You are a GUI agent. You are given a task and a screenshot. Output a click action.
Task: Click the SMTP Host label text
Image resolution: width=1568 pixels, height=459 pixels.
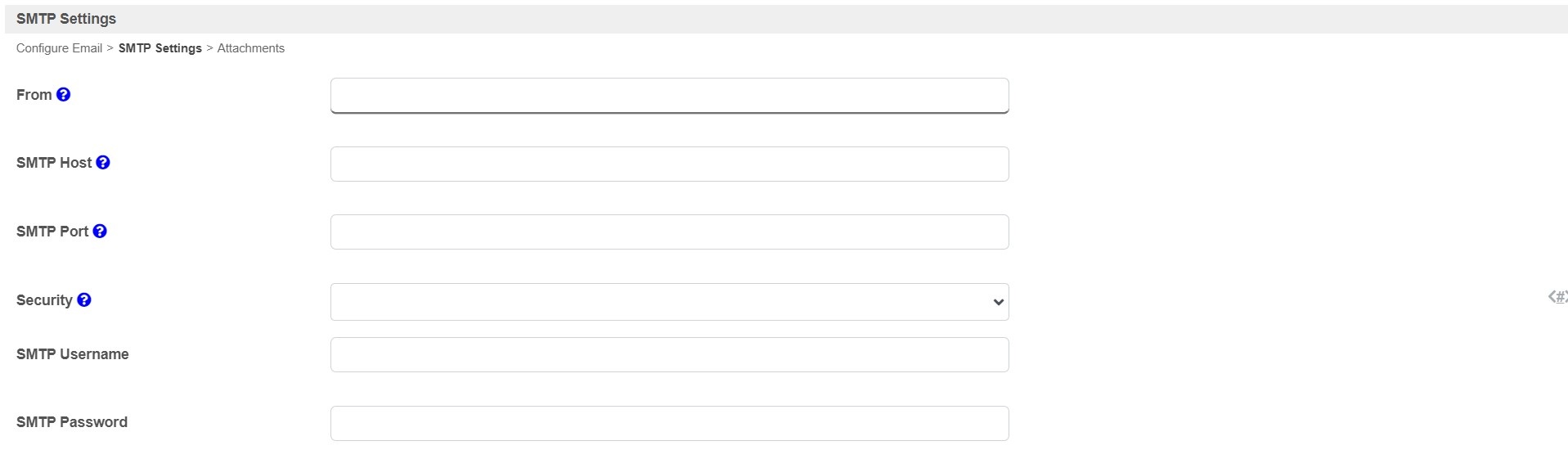pos(54,163)
